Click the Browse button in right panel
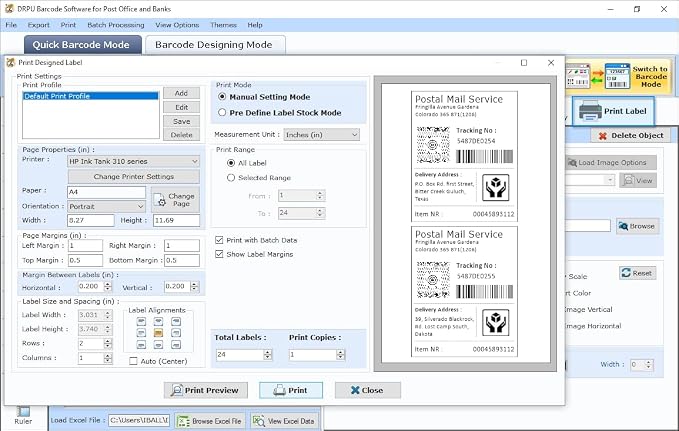The image size is (679, 431). [637, 226]
